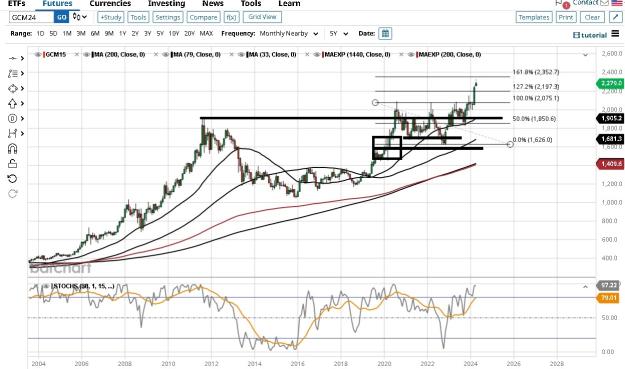This screenshot has width=625, height=369.
Task: Toggle visibility of MAEXP (1440, Close, 0)
Action: (317, 55)
